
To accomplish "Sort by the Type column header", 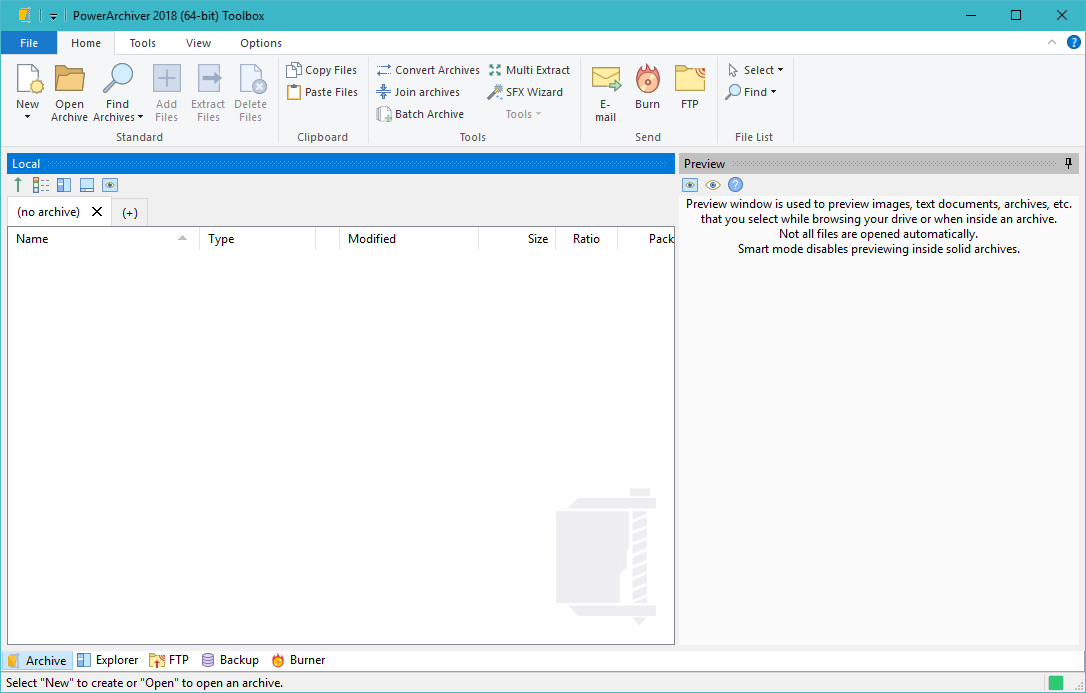I will pyautogui.click(x=258, y=239).
